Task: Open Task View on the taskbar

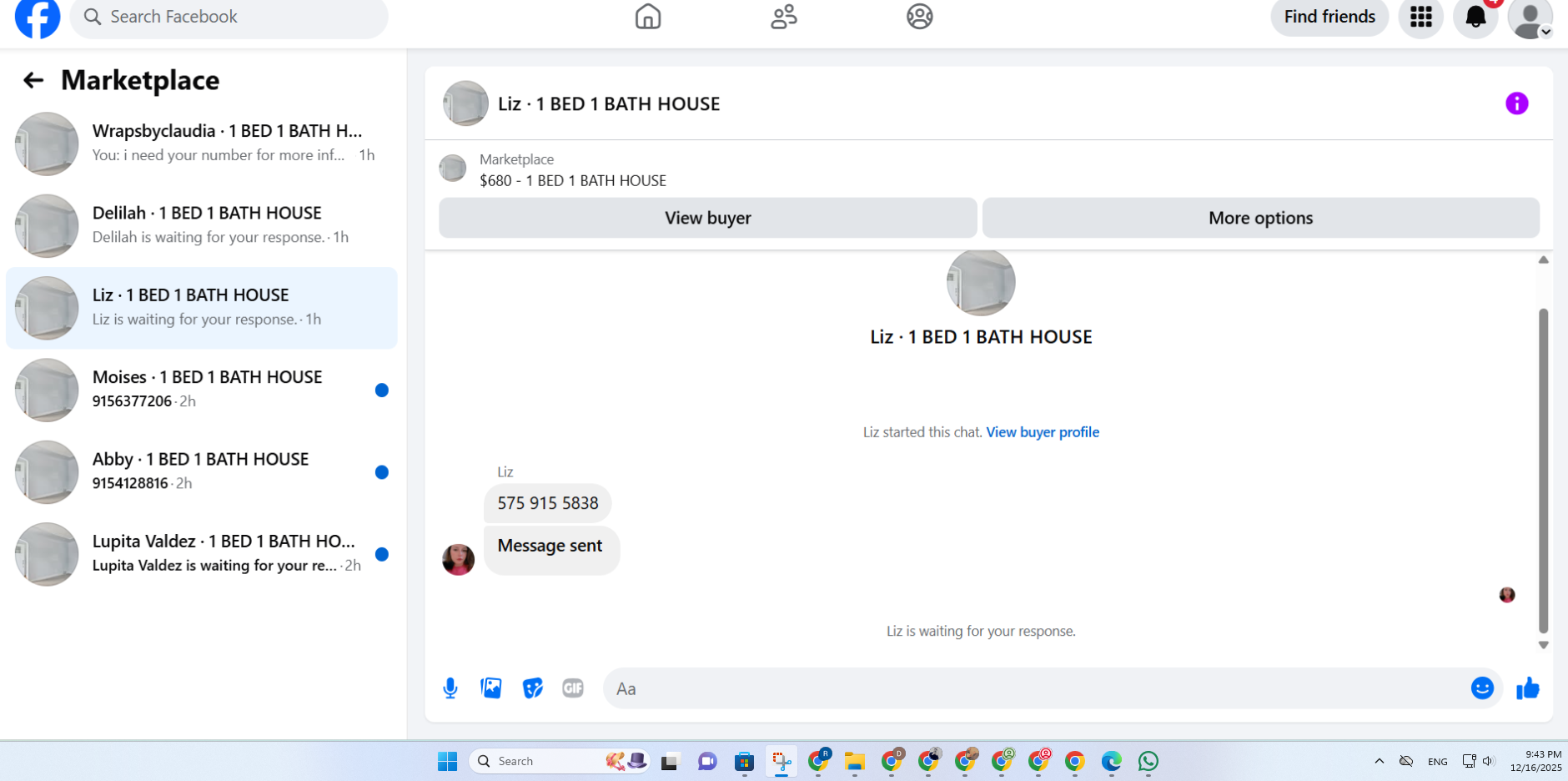Action: pos(670,761)
